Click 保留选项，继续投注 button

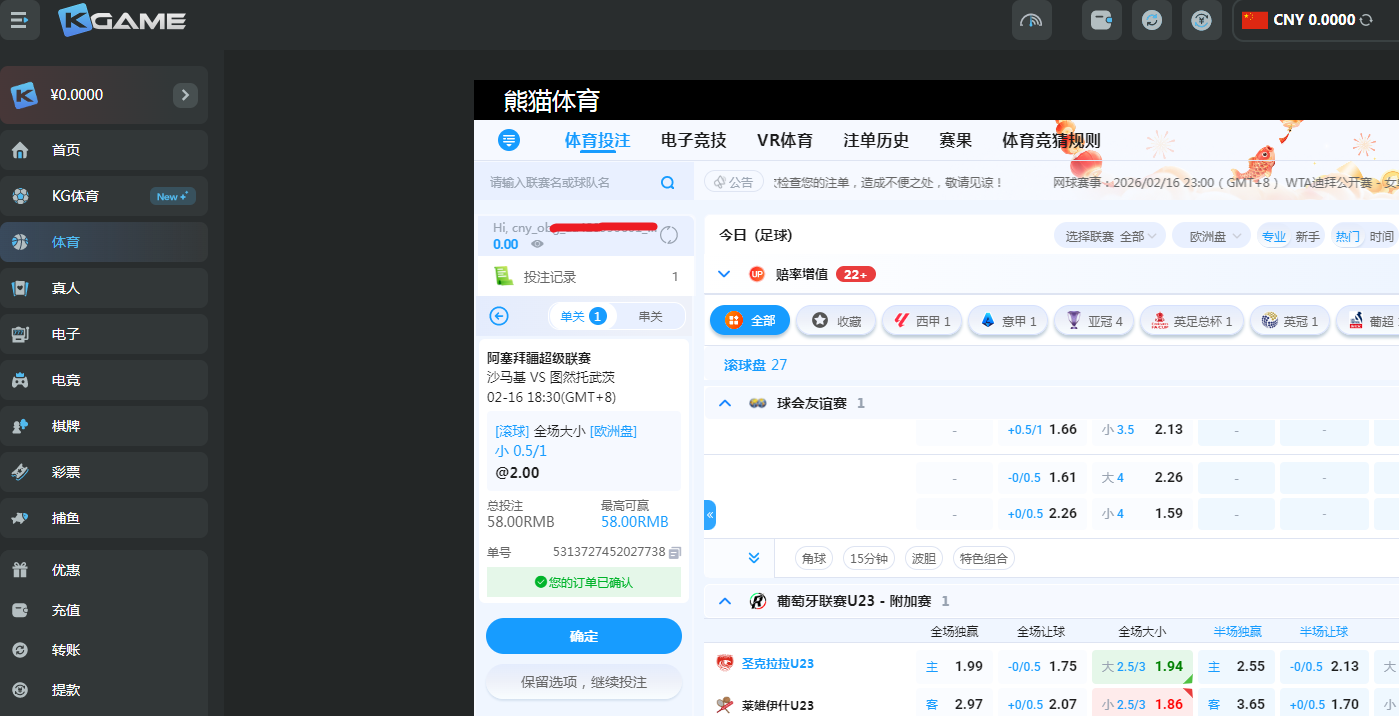click(x=583, y=682)
